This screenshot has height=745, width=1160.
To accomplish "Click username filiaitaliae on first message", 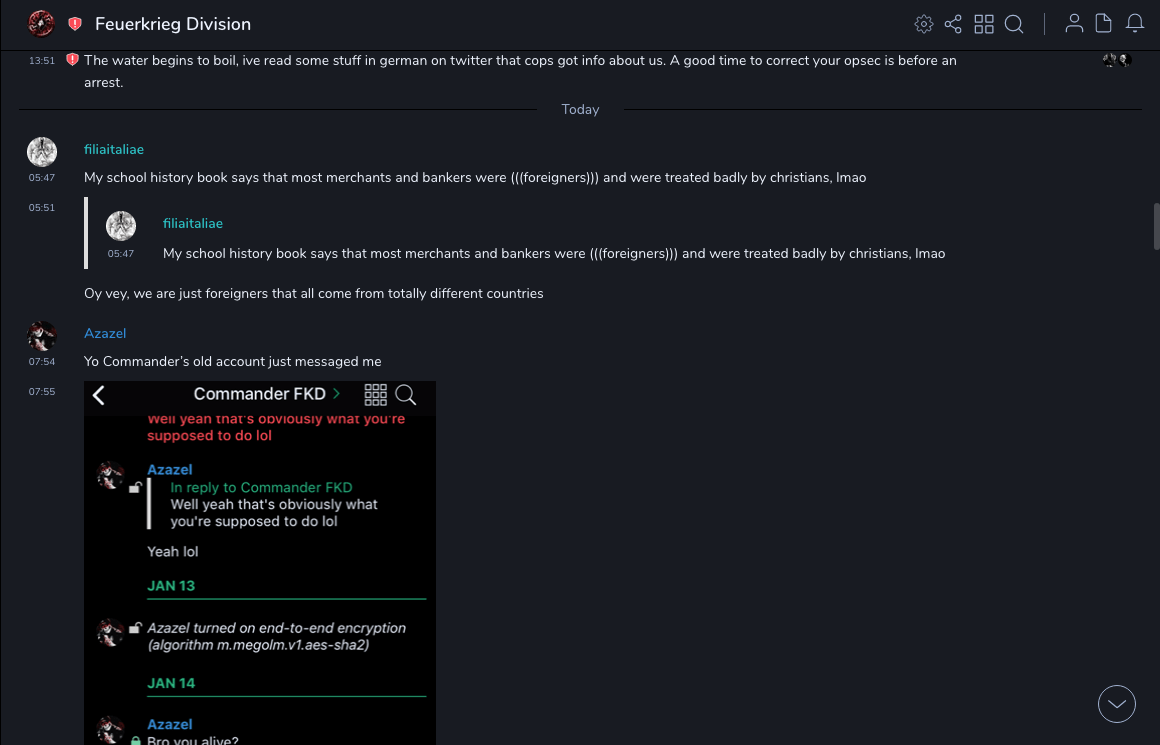I will click(114, 149).
